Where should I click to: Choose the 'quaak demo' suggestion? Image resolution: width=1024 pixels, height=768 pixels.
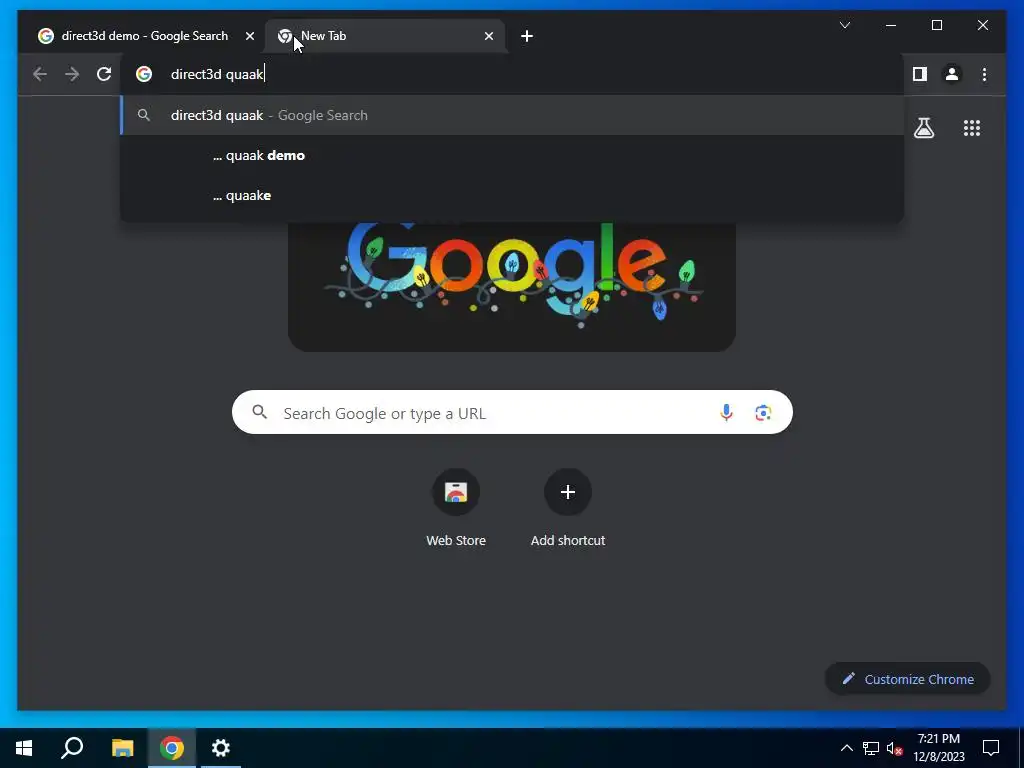coord(512,155)
